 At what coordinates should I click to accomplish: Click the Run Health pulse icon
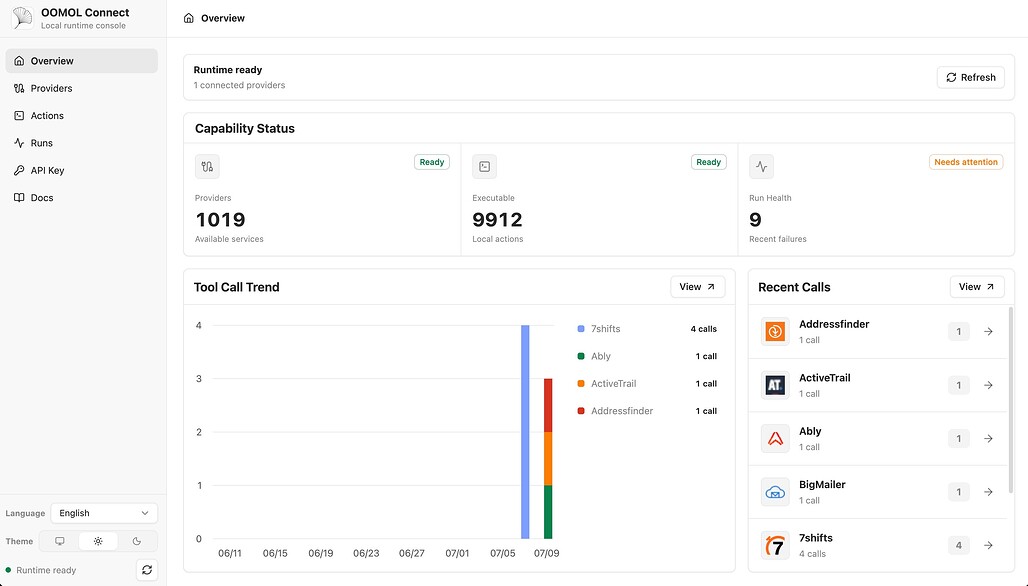(761, 166)
